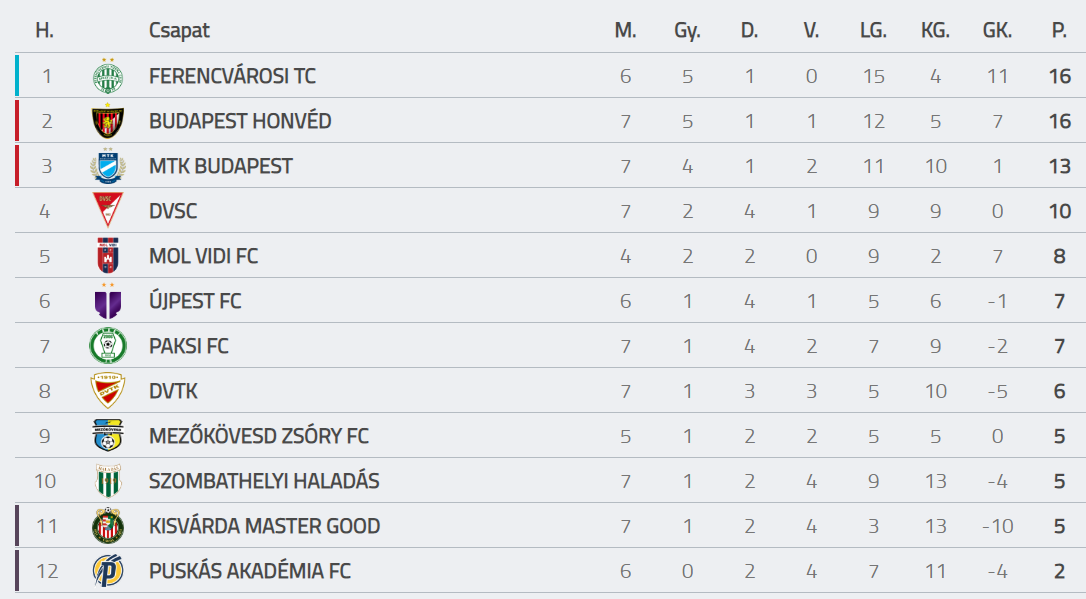Click the MOL Vidi FC club crest
The width and height of the screenshot is (1086, 599).
108,256
